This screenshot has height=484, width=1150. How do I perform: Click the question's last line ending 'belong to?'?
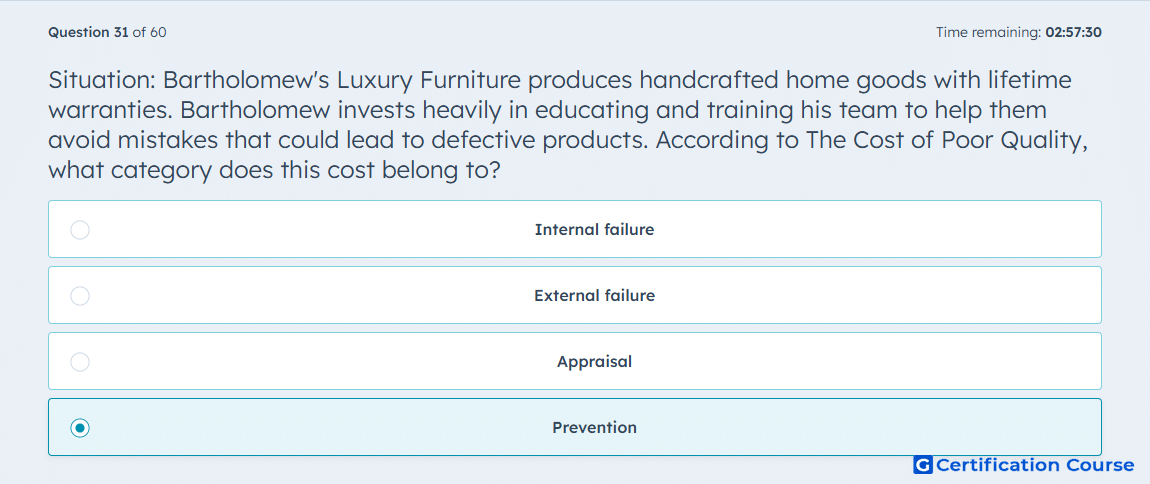pyautogui.click(x=274, y=172)
